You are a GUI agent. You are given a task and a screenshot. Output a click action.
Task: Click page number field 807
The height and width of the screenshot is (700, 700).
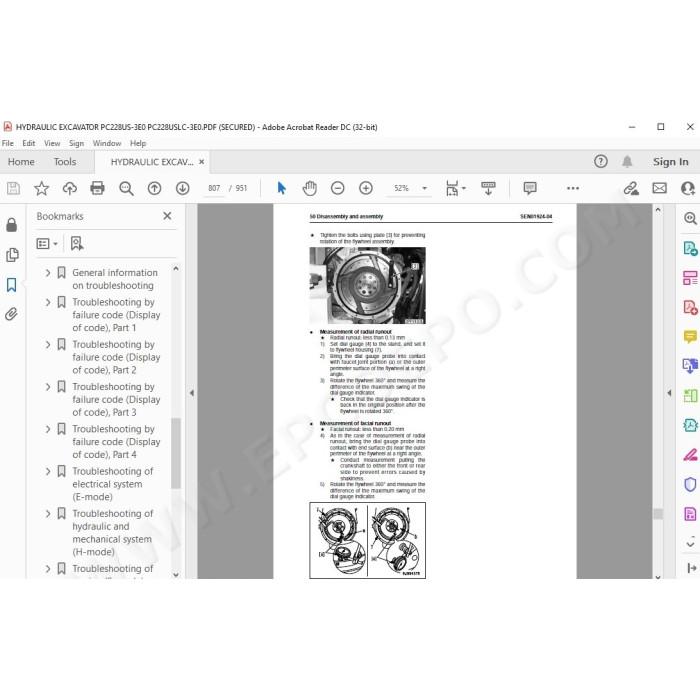click(x=214, y=188)
